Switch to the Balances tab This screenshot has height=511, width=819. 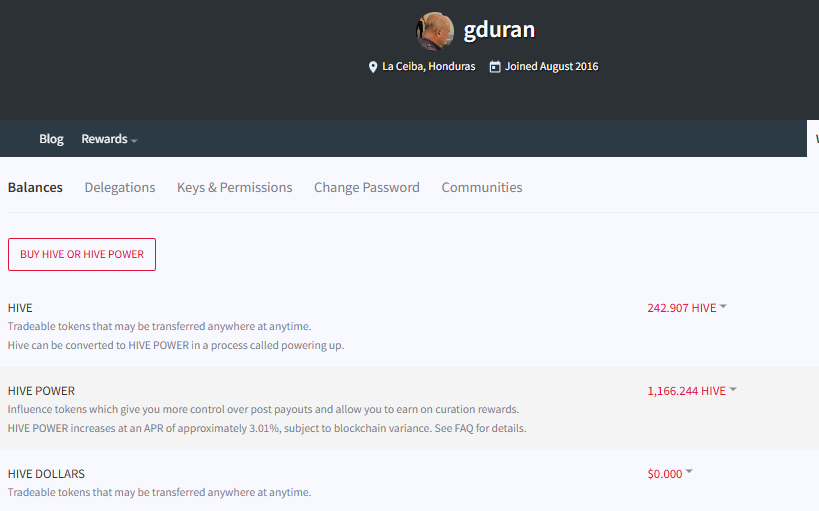(35, 187)
